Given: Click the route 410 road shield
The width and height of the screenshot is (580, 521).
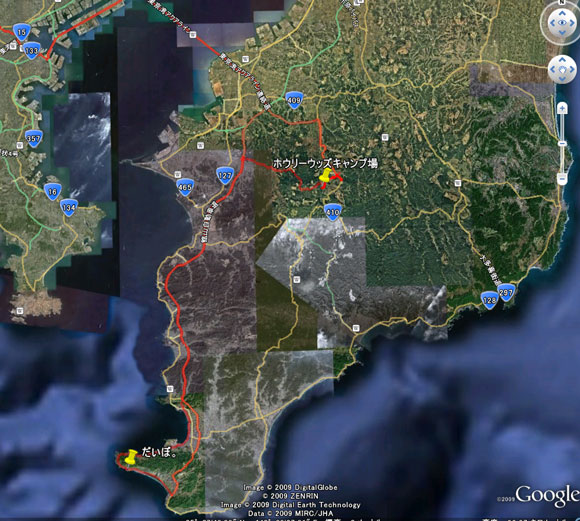Looking at the screenshot, I should click(333, 212).
